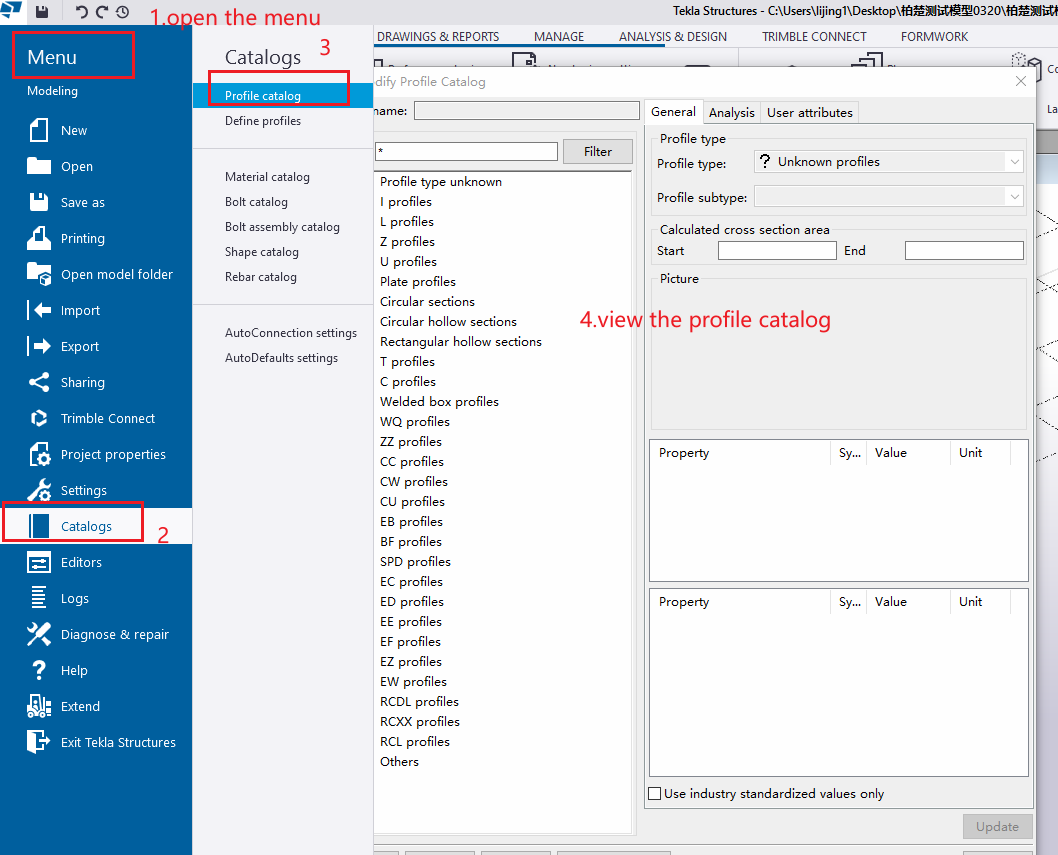Open AutoDefaults settings

coord(281,358)
